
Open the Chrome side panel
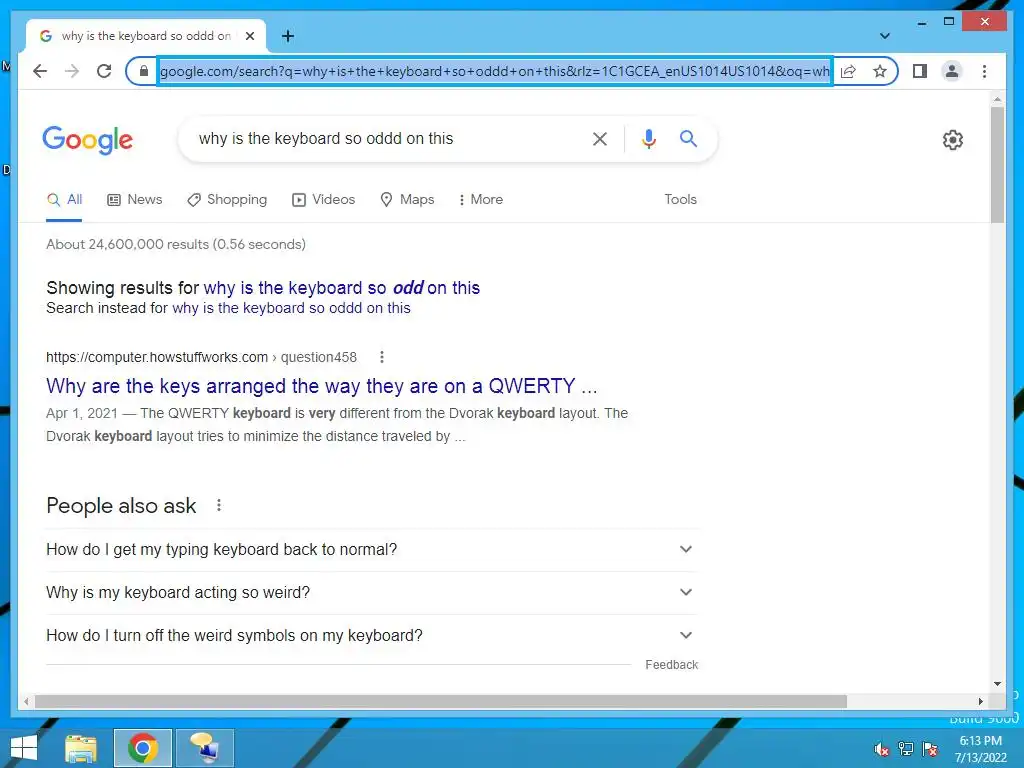click(920, 71)
